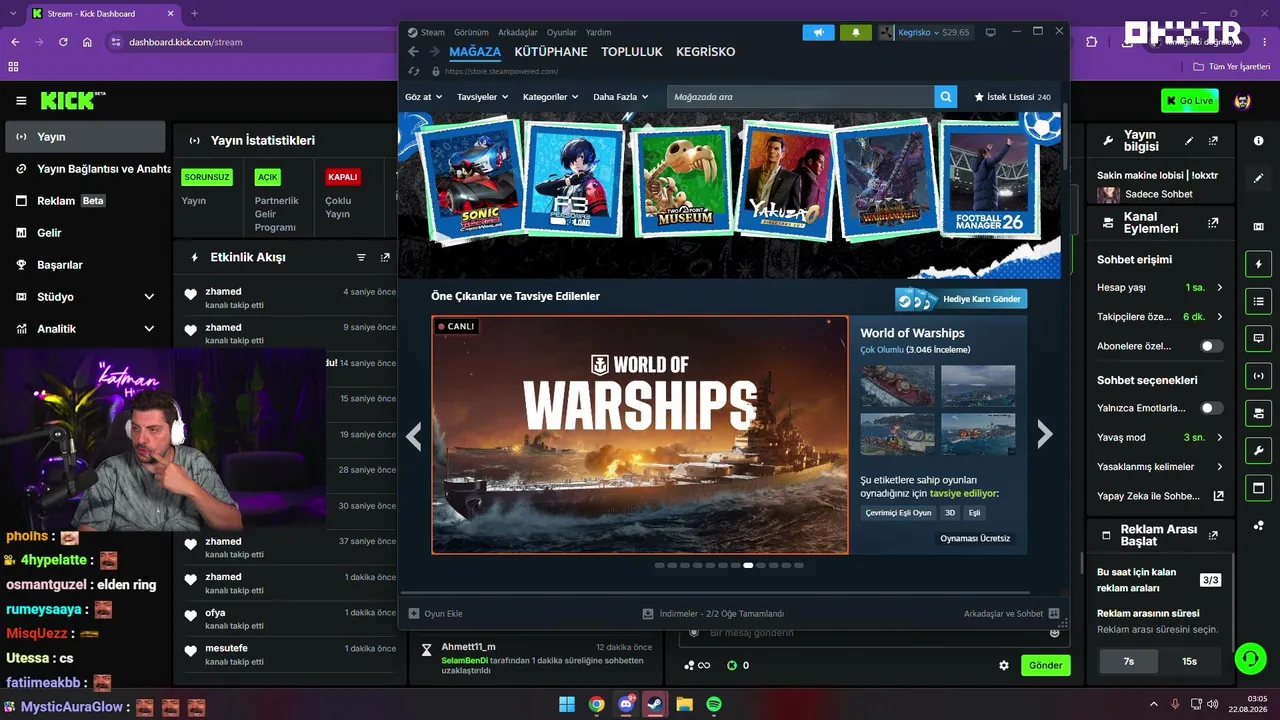Go back in the Steam store

pos(413,52)
